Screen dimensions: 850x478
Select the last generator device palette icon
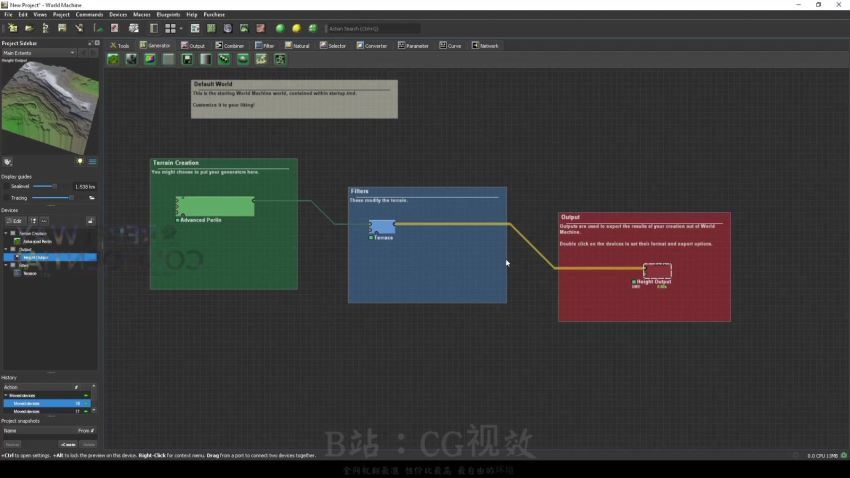[x=280, y=59]
